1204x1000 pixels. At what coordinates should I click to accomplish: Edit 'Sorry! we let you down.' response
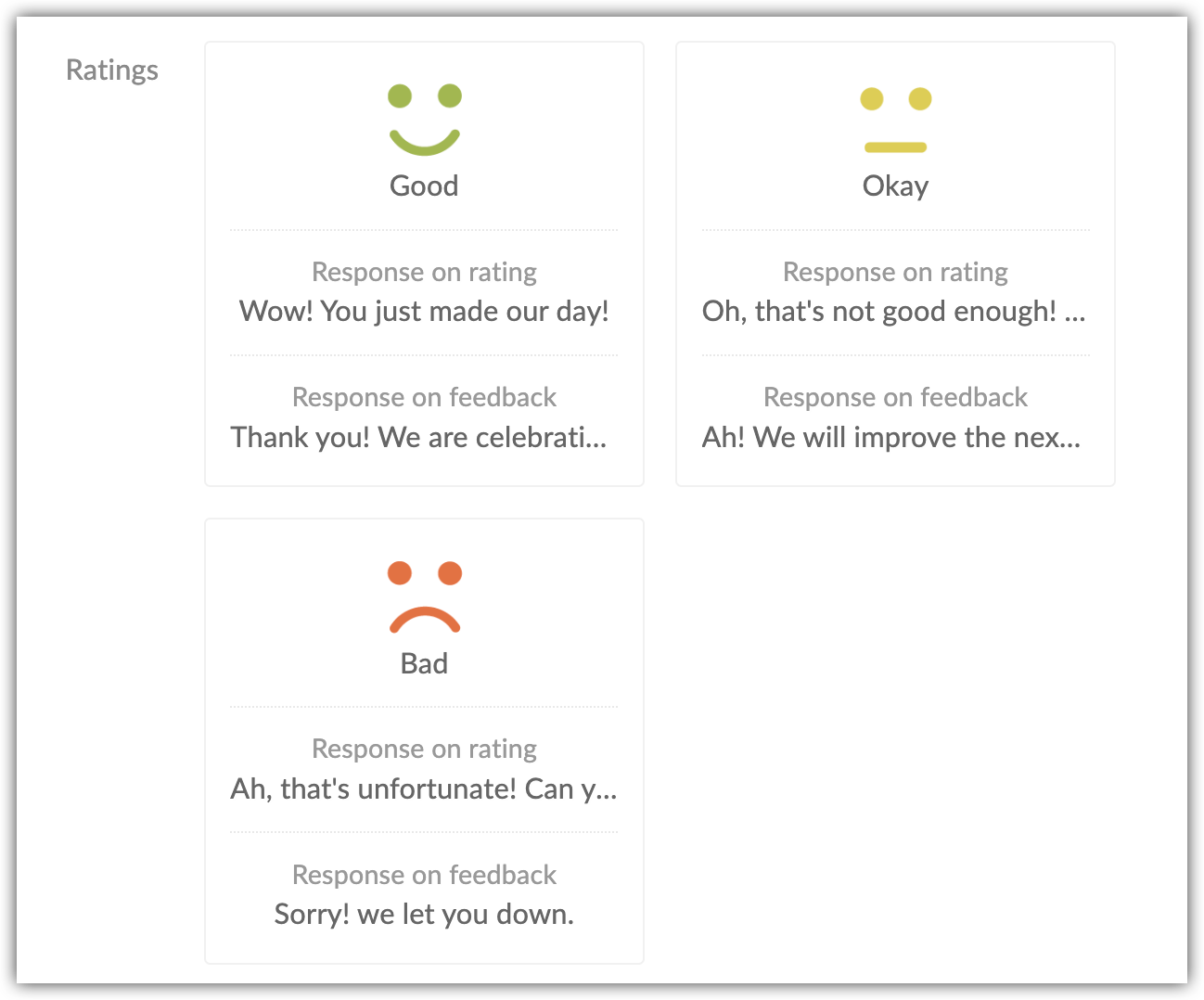[x=424, y=915]
